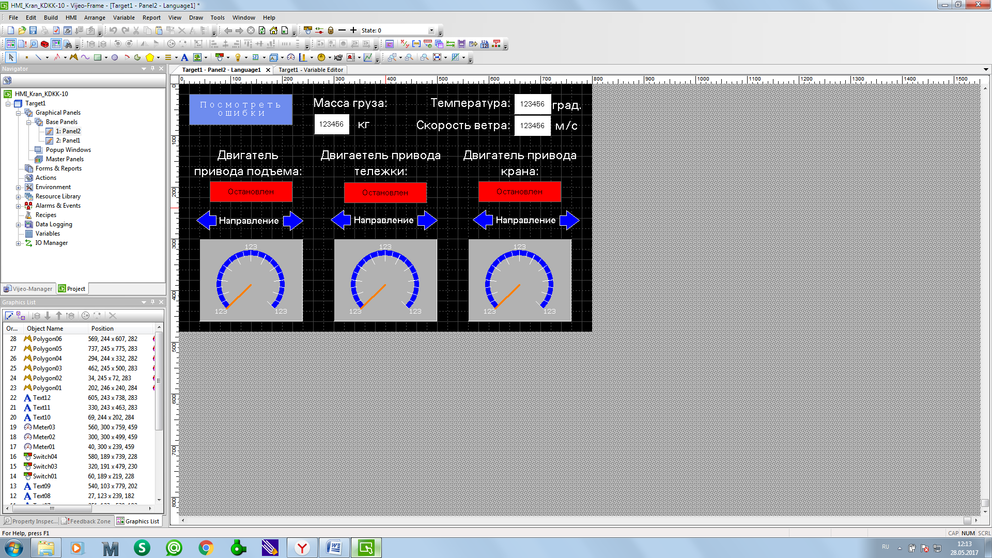Click left blue arrow under подъема motor
The height and width of the screenshot is (558, 992).
coord(206,220)
